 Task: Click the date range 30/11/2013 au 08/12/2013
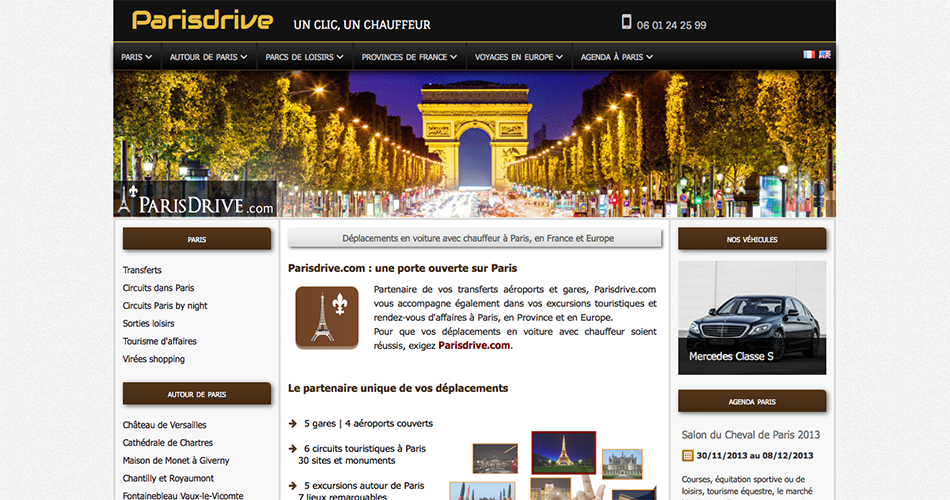[755, 456]
